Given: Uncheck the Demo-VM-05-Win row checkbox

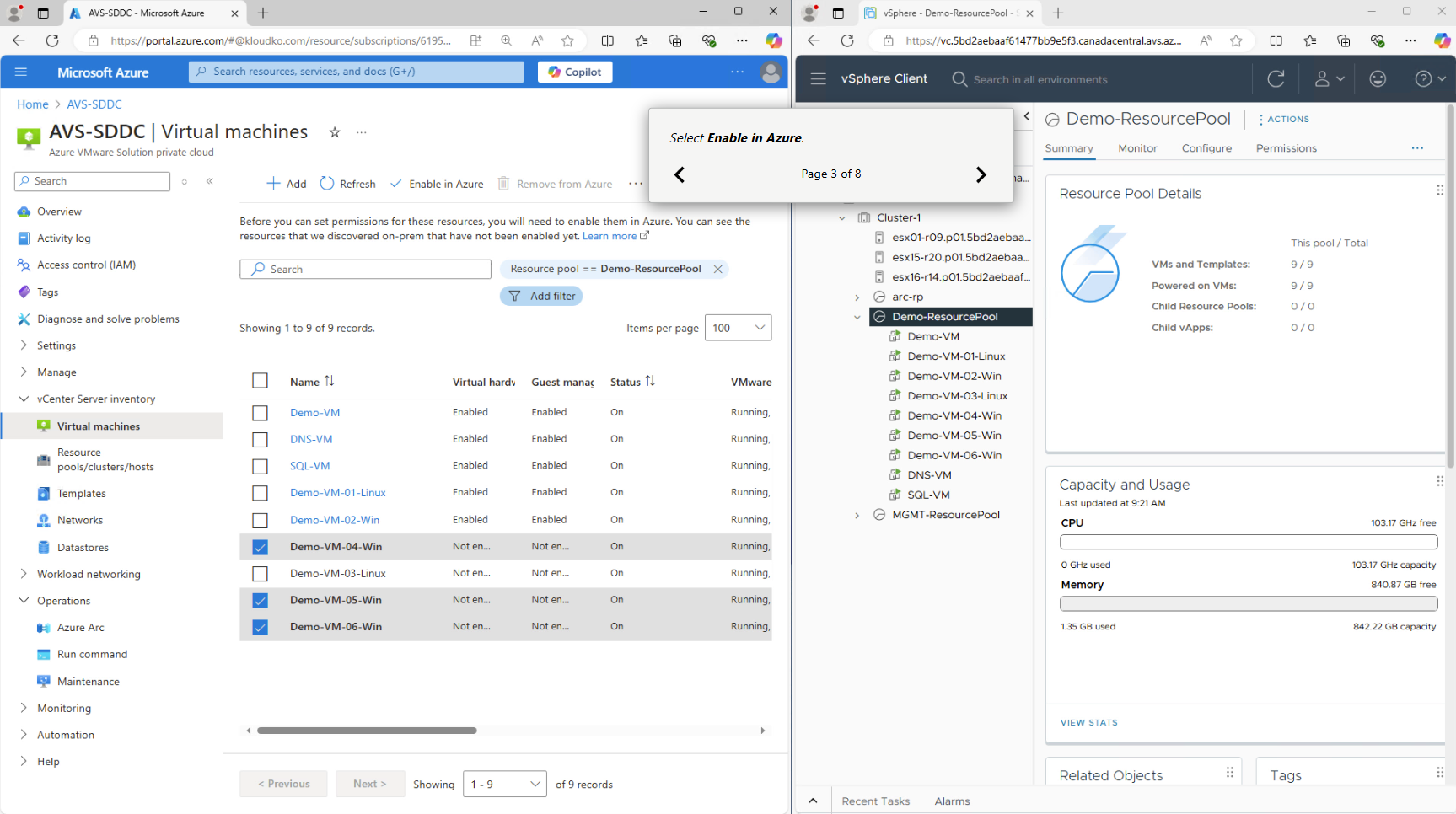Looking at the screenshot, I should 260,600.
